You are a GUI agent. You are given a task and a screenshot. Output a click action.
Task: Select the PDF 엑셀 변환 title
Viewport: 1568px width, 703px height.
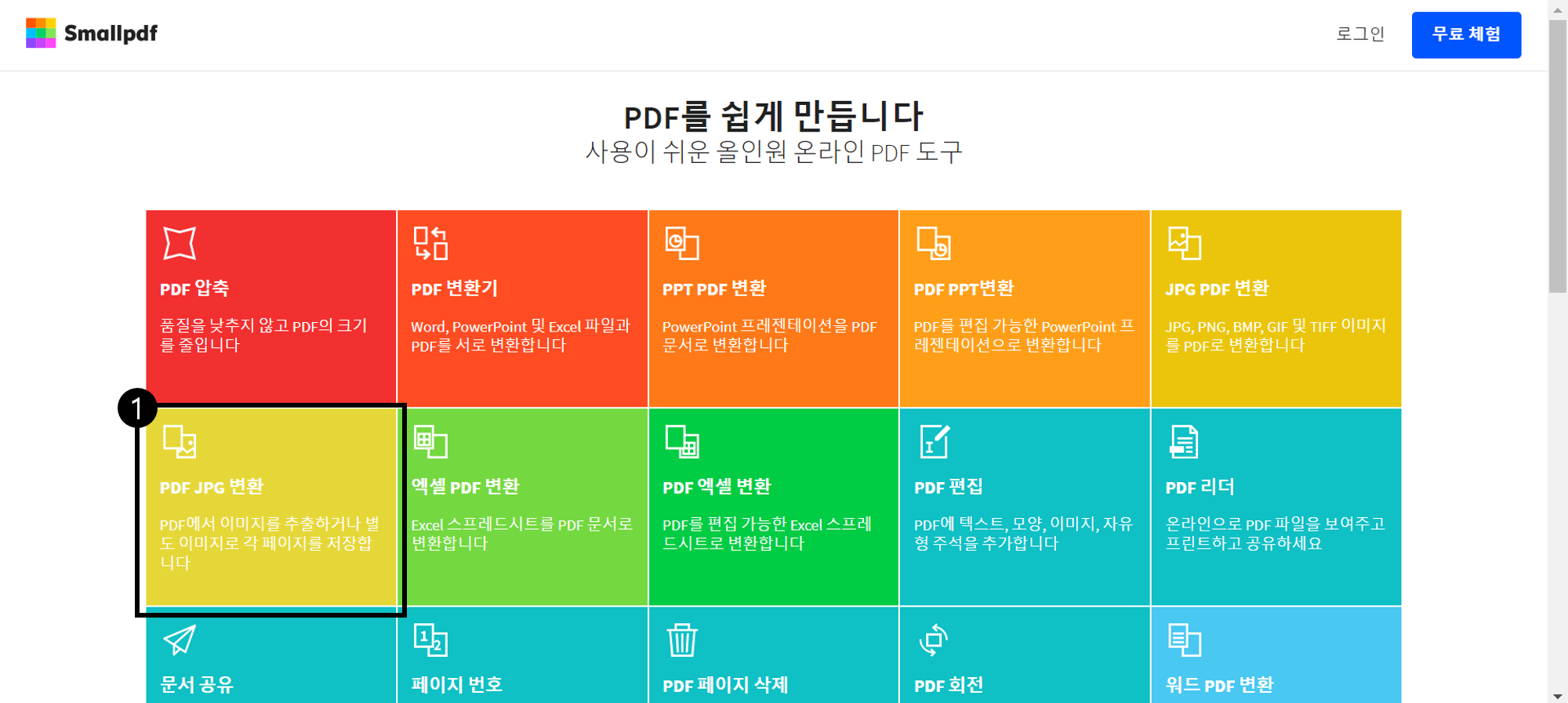[717, 487]
